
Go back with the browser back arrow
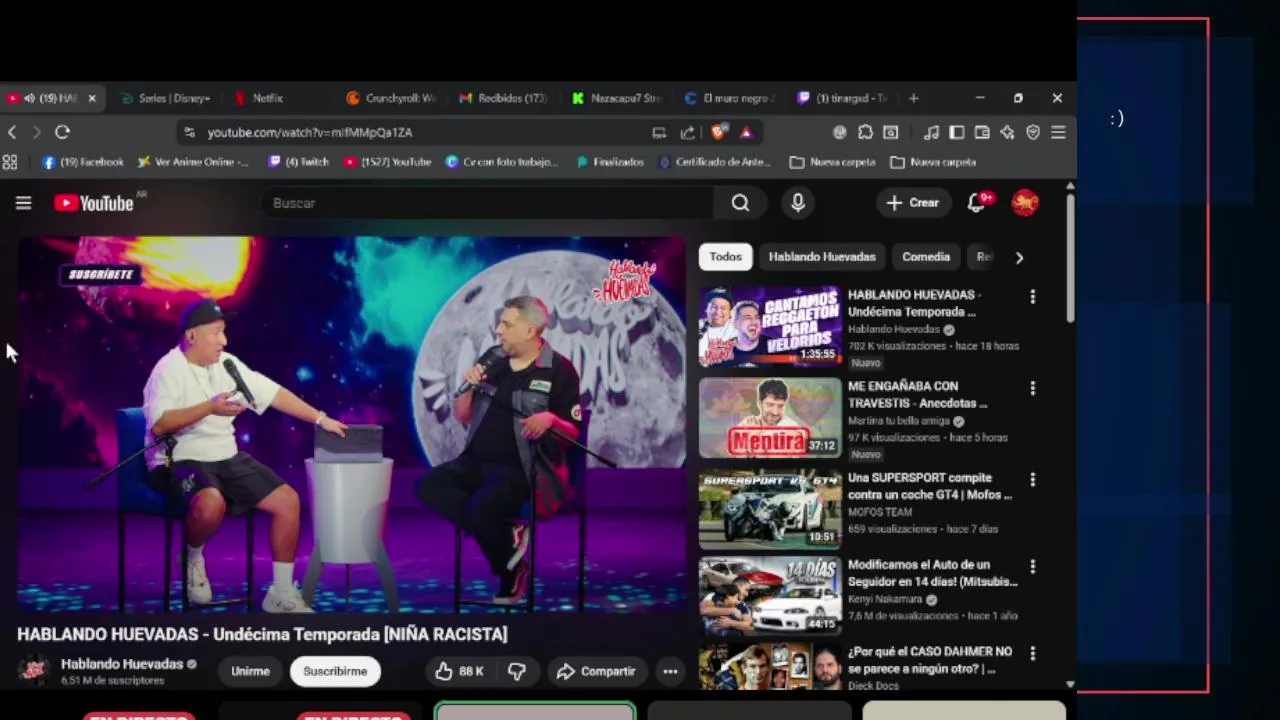(x=12, y=132)
